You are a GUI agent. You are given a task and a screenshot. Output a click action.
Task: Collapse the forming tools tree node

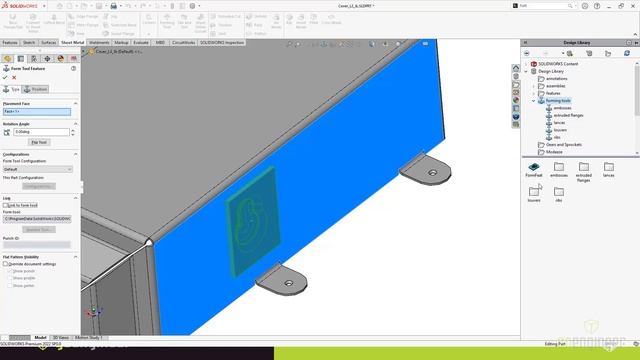[533, 101]
